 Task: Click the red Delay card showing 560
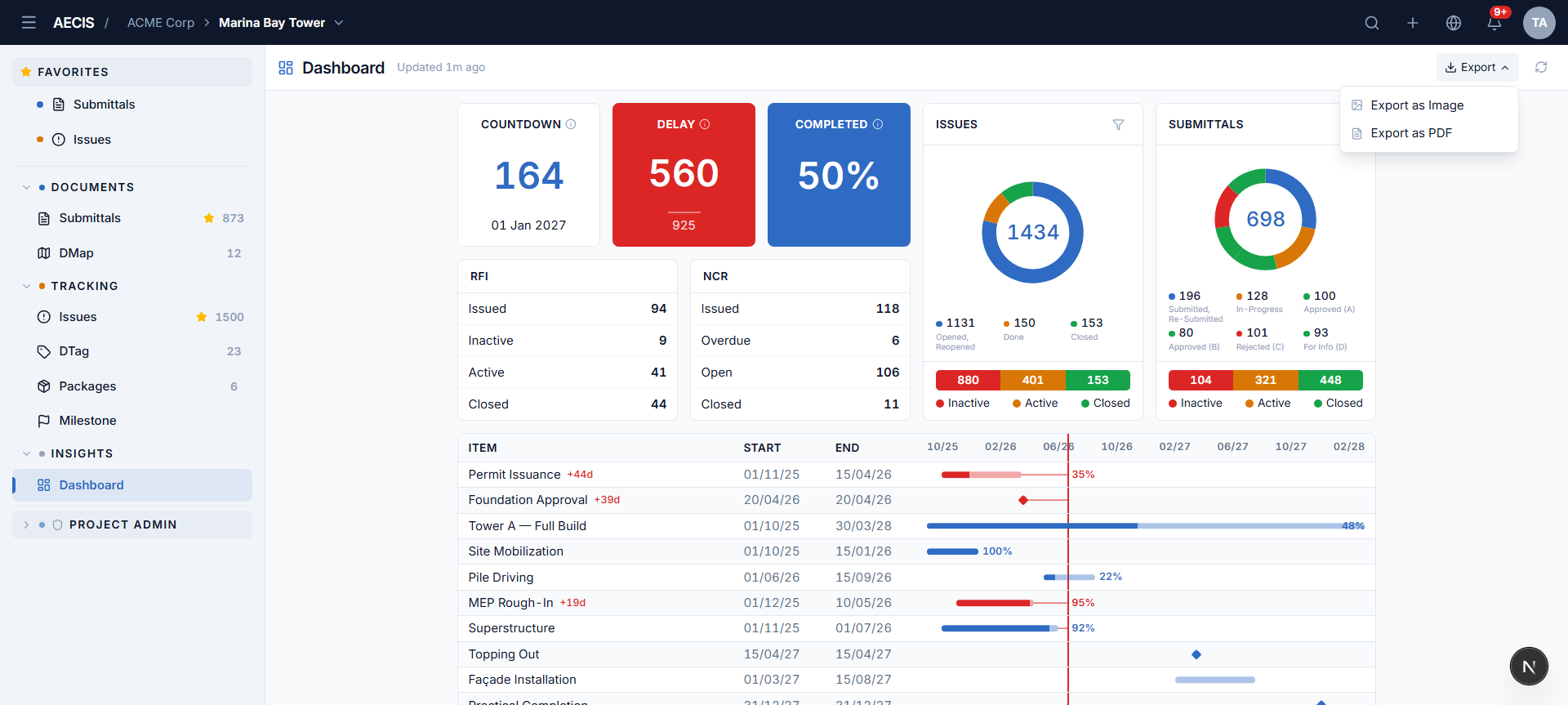click(x=684, y=175)
